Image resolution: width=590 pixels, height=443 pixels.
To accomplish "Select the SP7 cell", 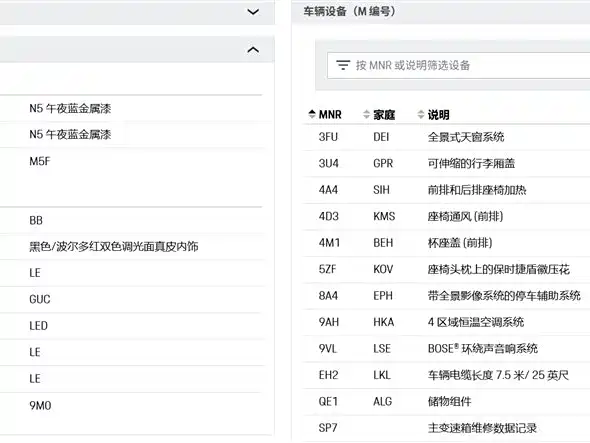I will click(328, 428).
